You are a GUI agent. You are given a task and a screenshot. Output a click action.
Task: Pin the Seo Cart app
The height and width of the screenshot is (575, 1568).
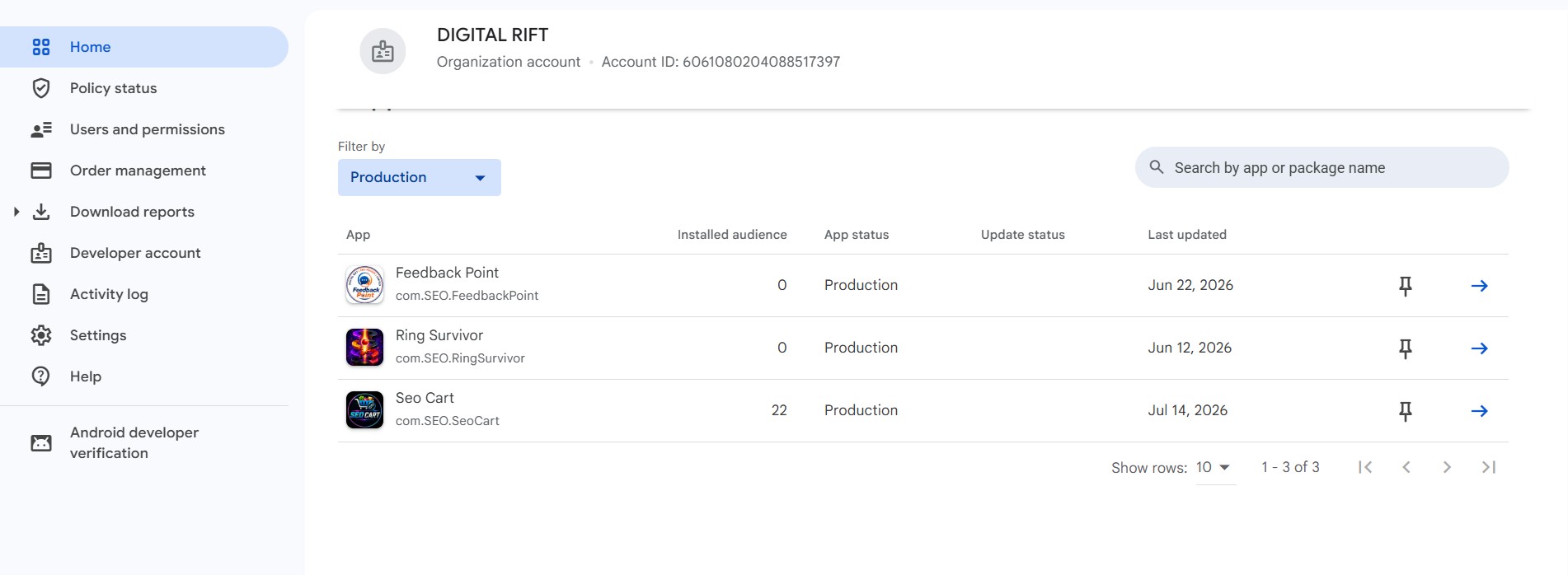coord(1406,411)
